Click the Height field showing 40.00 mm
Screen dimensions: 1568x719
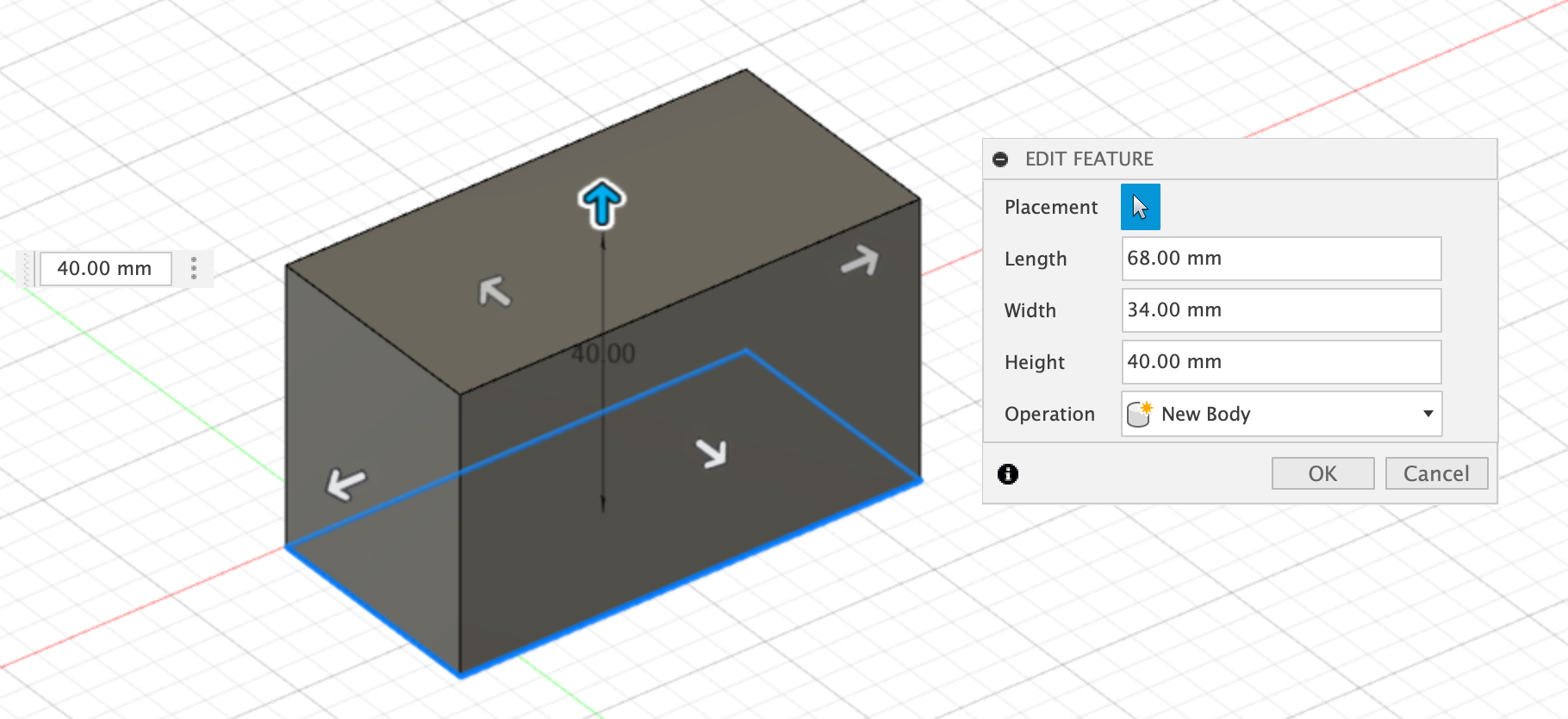1281,362
